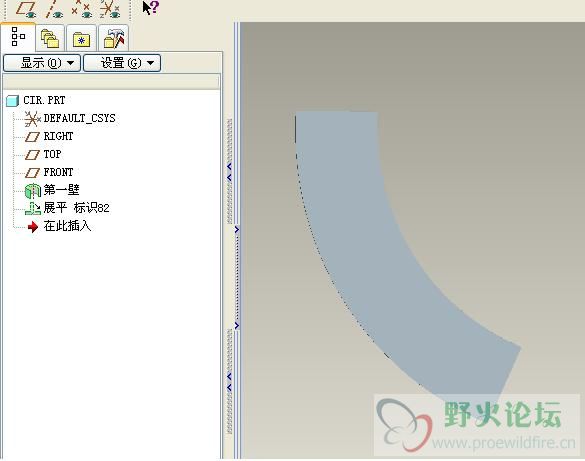The image size is (585, 461).
Task: Select the TOP datum plane
Action: 52,154
